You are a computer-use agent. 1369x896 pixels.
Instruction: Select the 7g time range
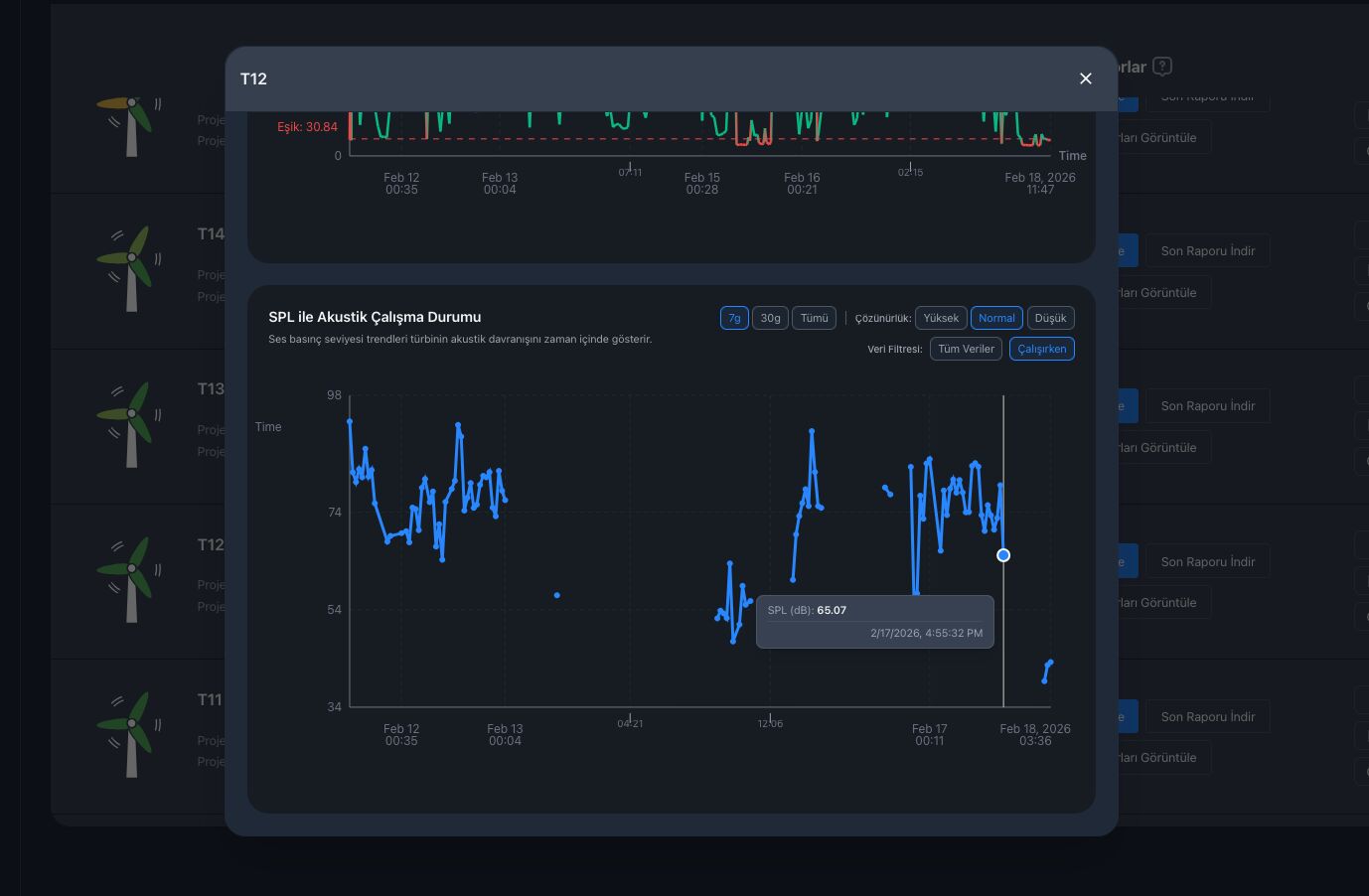point(734,318)
